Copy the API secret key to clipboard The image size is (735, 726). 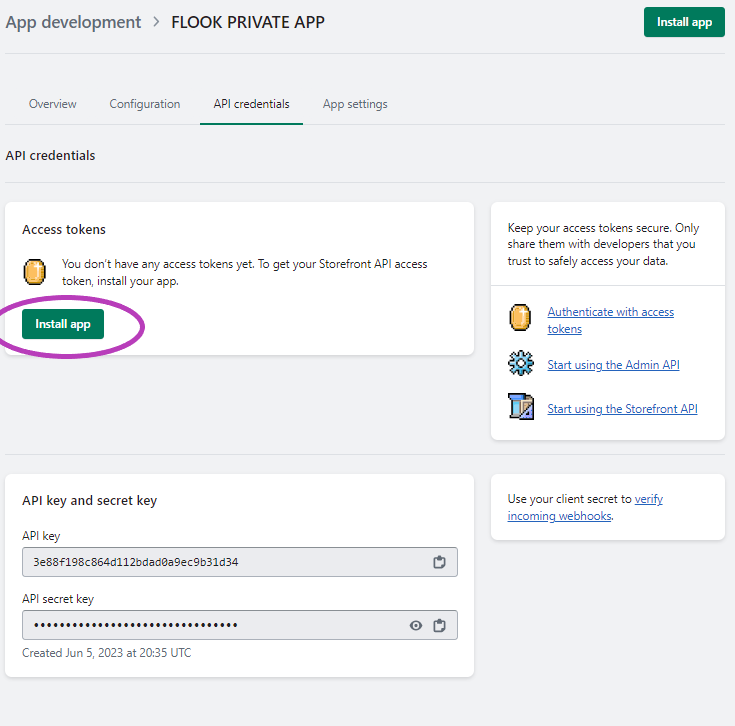pyautogui.click(x=439, y=625)
